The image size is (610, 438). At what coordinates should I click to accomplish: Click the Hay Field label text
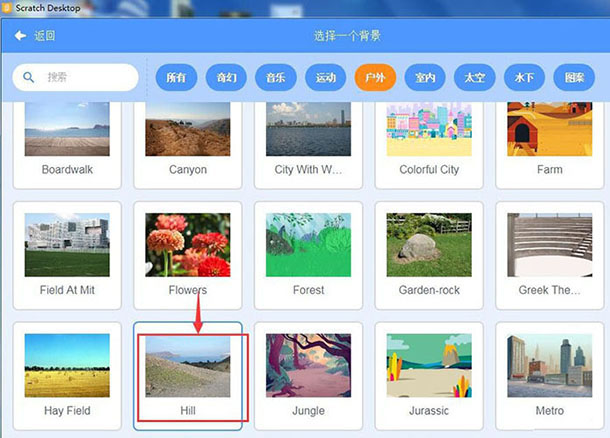(67, 411)
